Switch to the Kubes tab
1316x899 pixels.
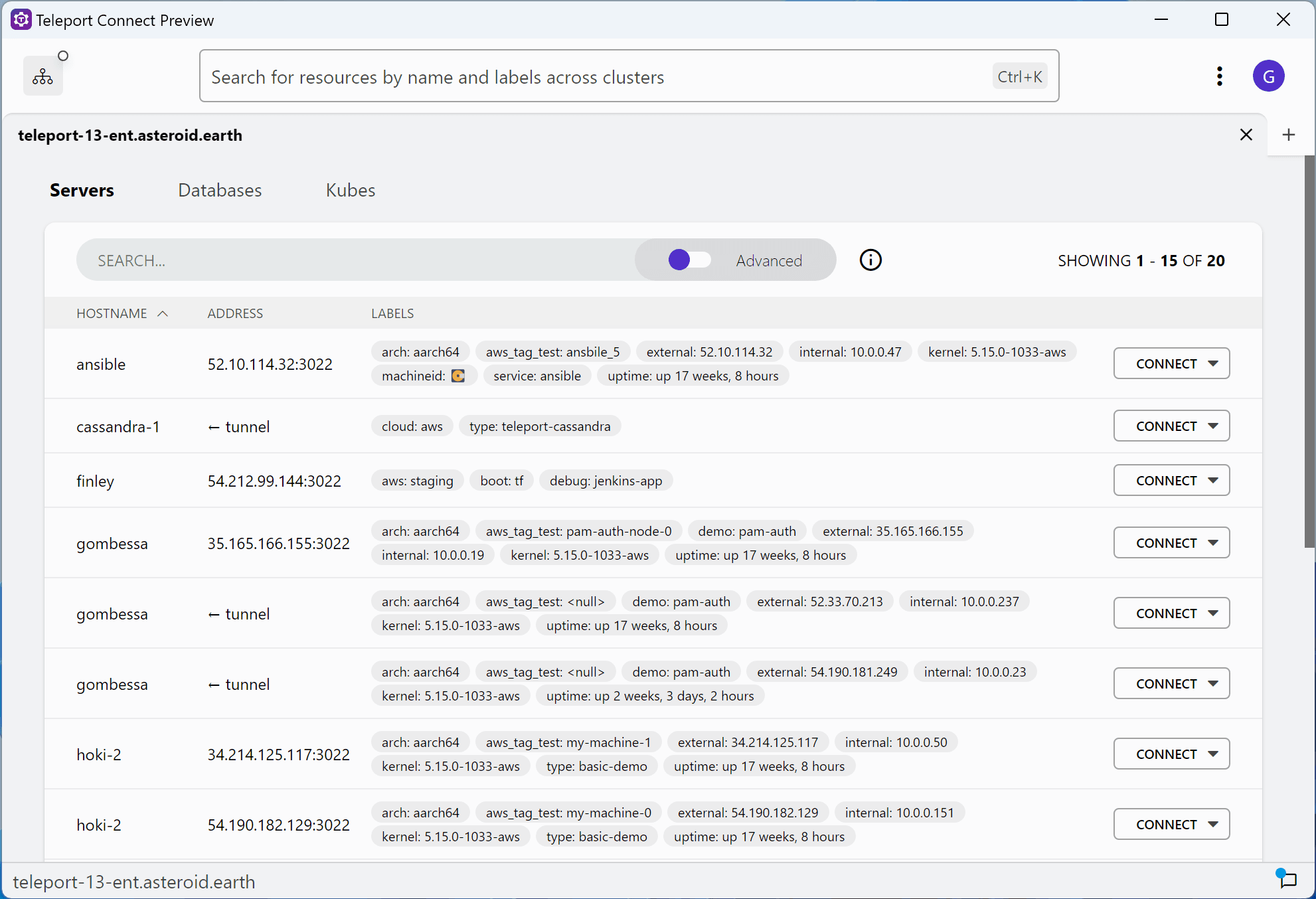tap(351, 191)
